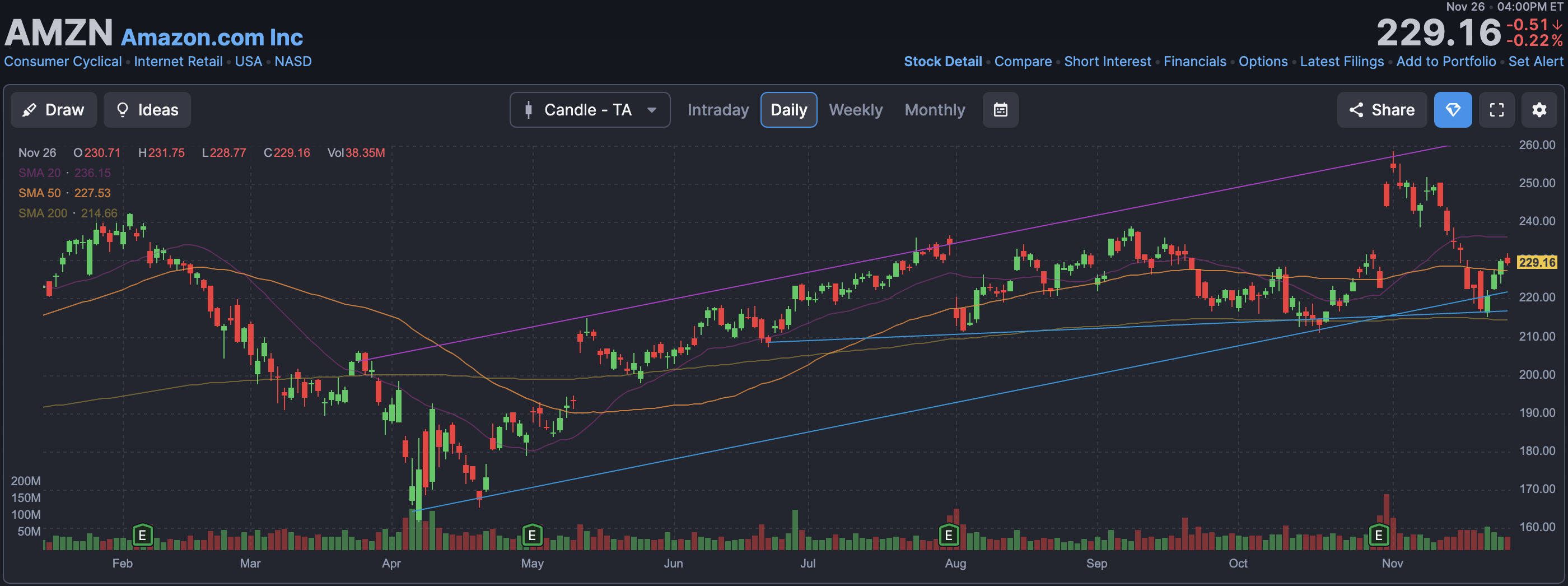1568x586 pixels.
Task: Toggle fullscreen chart mode icon
Action: click(1496, 110)
